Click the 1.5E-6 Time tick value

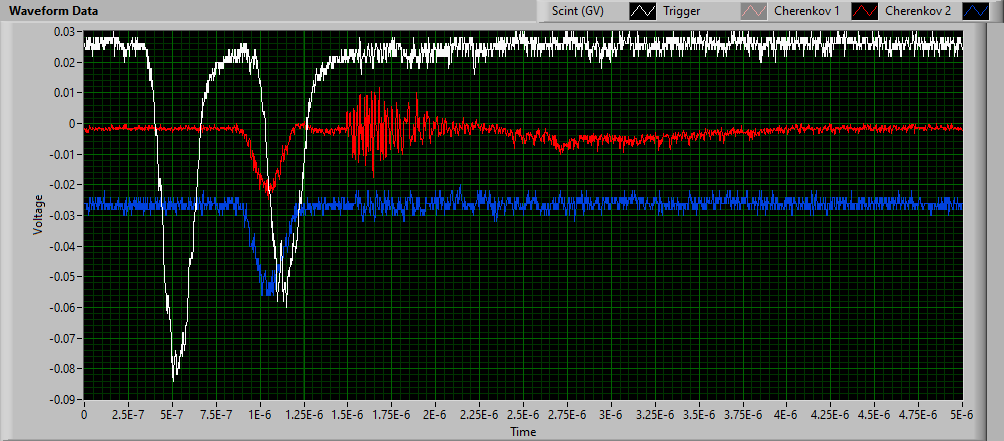[348, 413]
